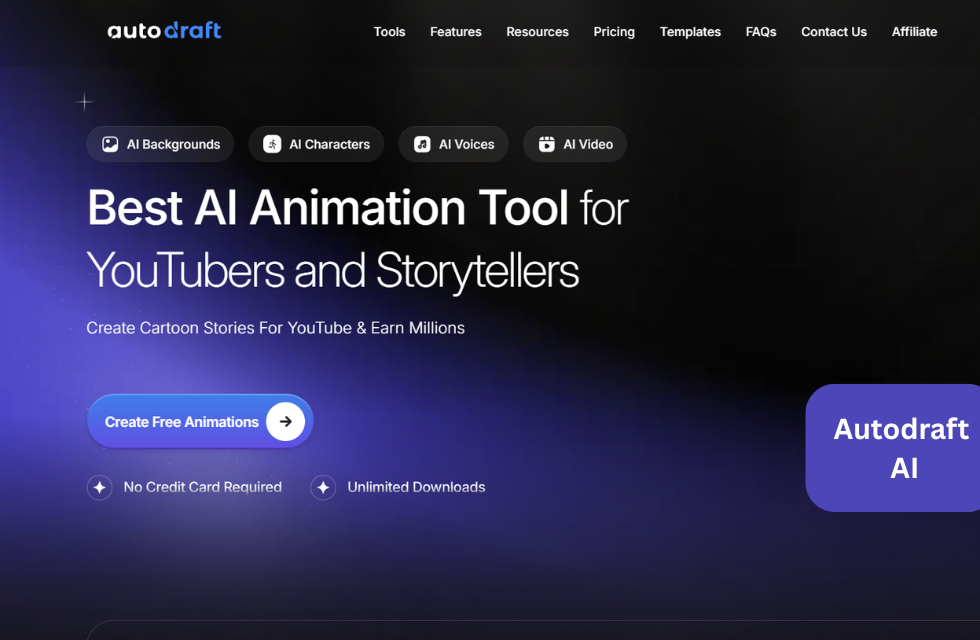The height and width of the screenshot is (640, 980).
Task: Navigate to FAQs
Action: coord(760,32)
